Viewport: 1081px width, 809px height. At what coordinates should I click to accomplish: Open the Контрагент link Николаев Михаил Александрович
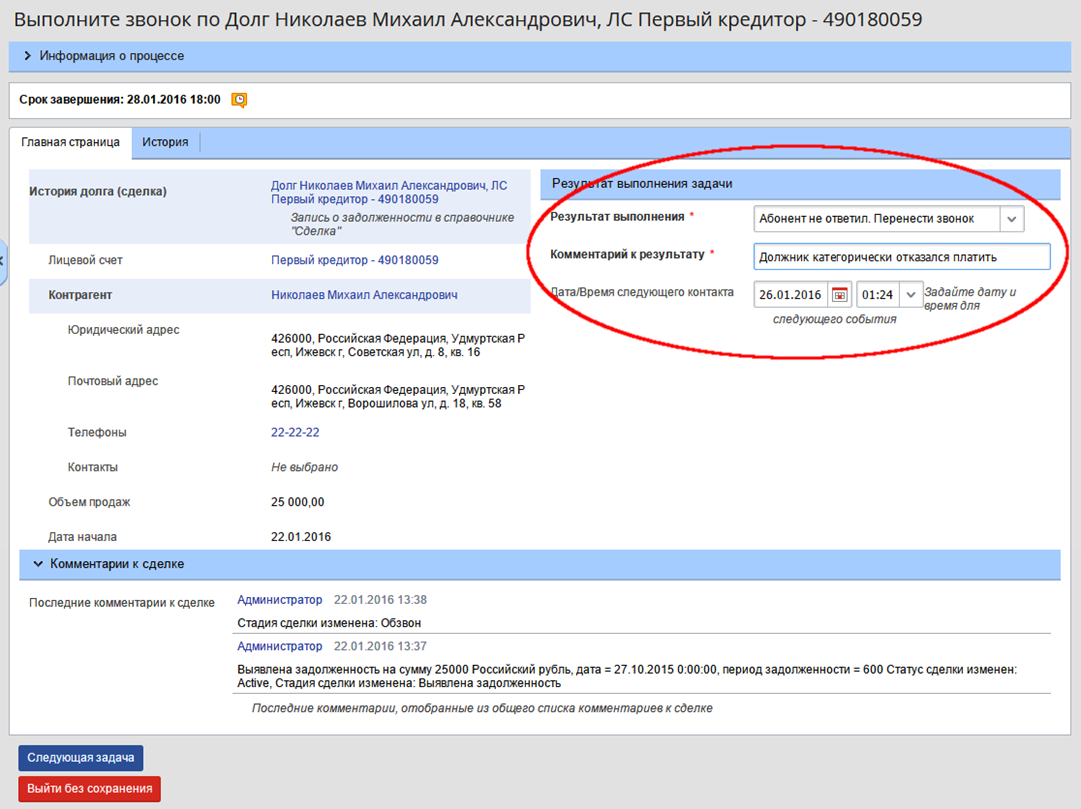coord(364,295)
